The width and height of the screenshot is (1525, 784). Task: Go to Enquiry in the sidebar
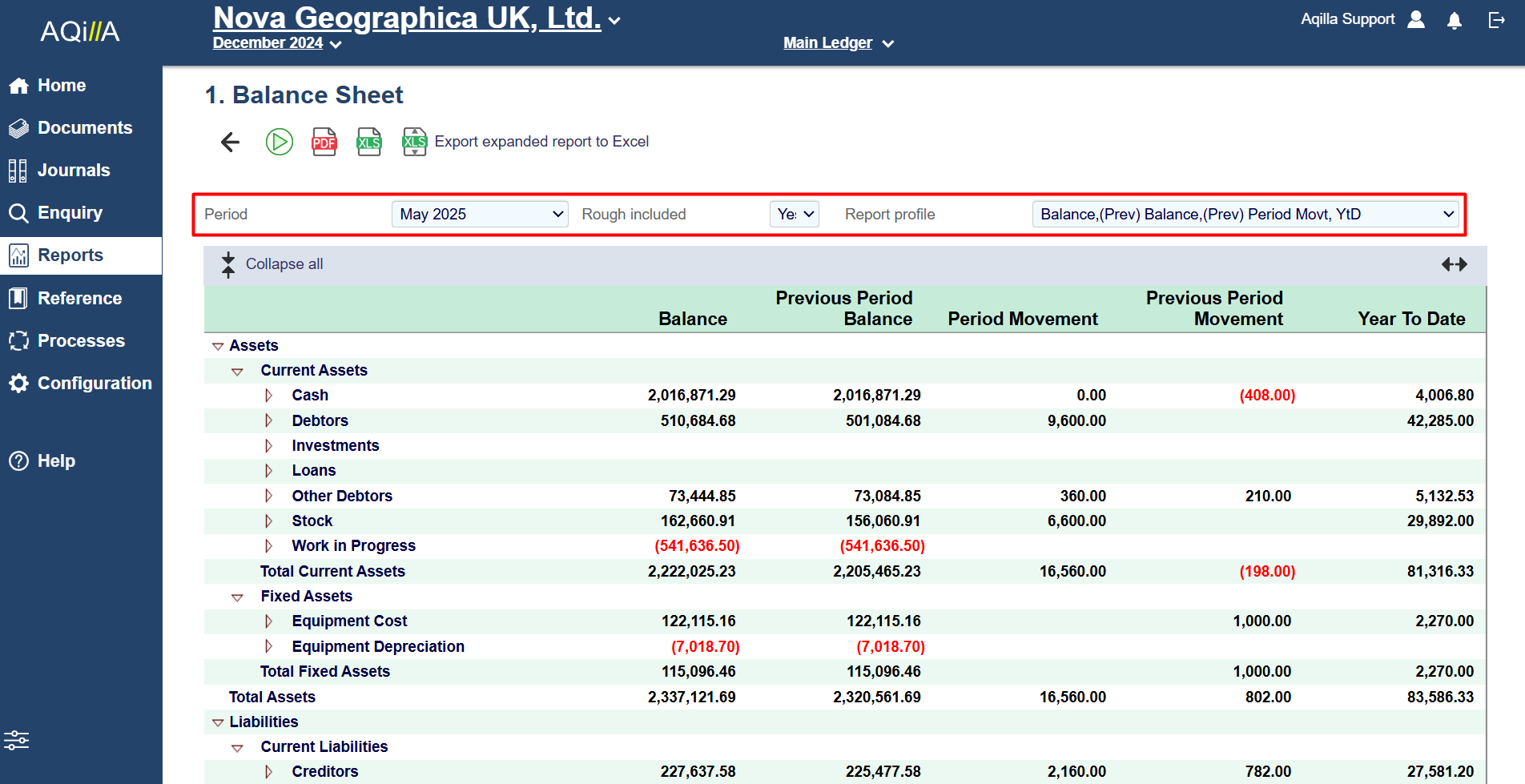70,213
